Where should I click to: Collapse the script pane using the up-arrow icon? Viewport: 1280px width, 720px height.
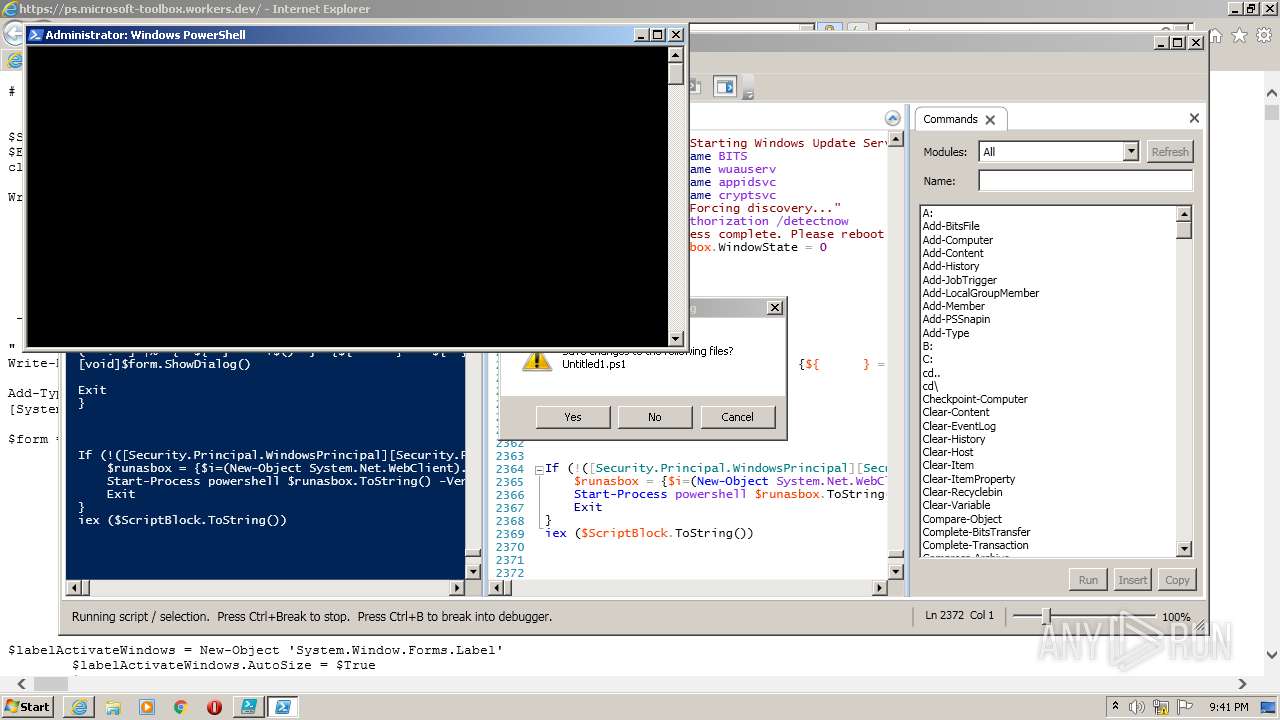click(x=893, y=118)
